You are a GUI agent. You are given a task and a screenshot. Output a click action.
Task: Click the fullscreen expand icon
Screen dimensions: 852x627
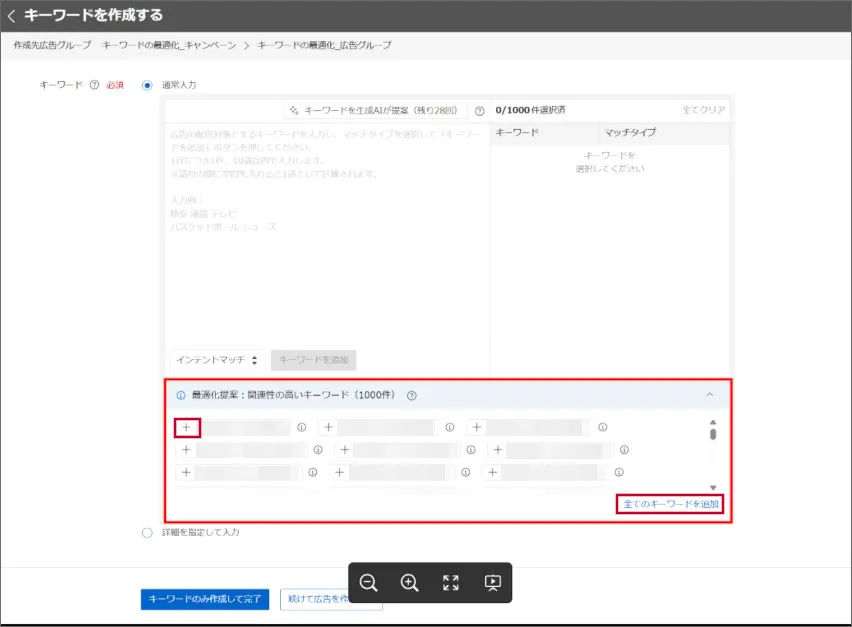[451, 583]
